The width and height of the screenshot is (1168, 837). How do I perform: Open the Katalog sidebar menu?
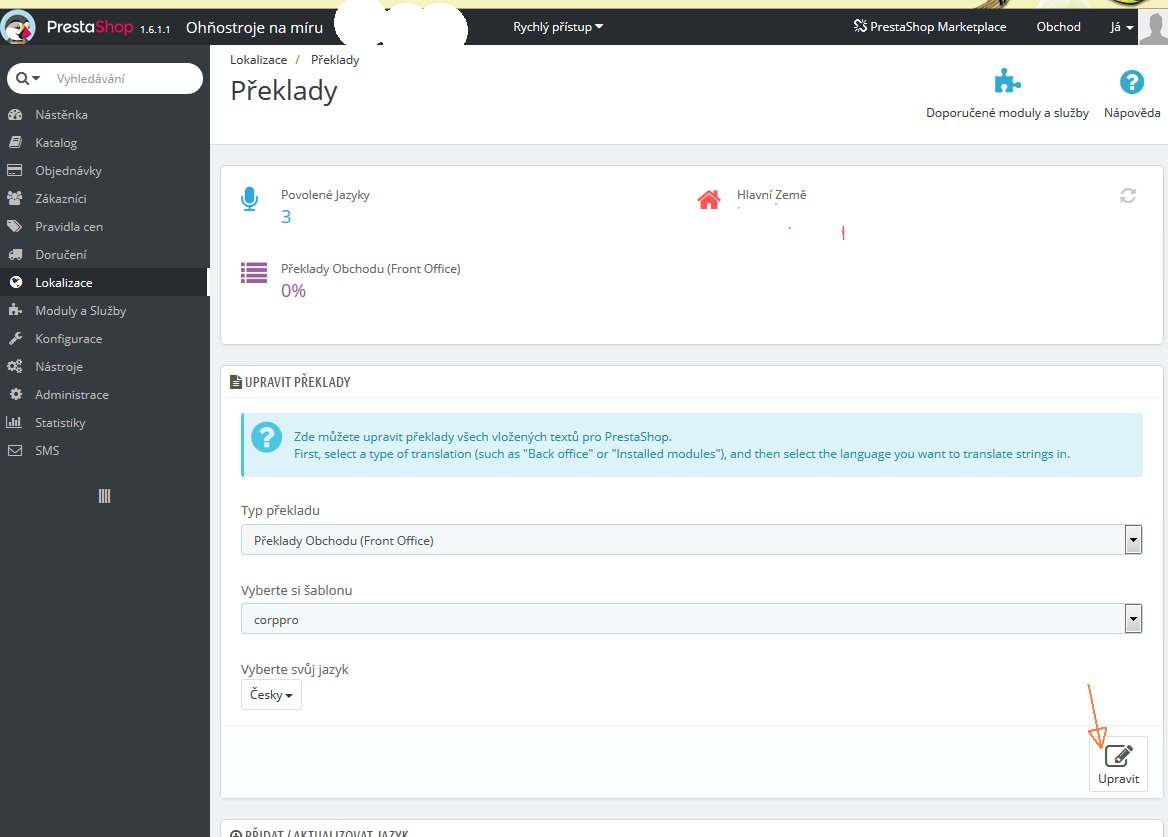pos(56,143)
